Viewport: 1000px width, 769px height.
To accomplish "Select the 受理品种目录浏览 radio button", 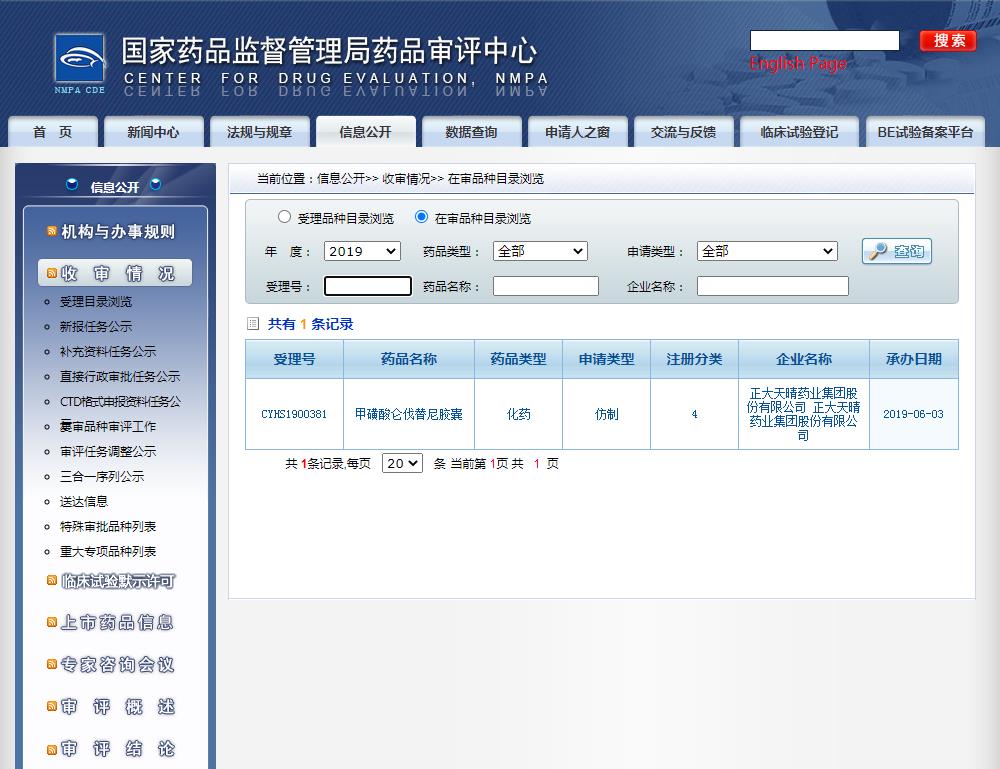I will tap(284, 217).
